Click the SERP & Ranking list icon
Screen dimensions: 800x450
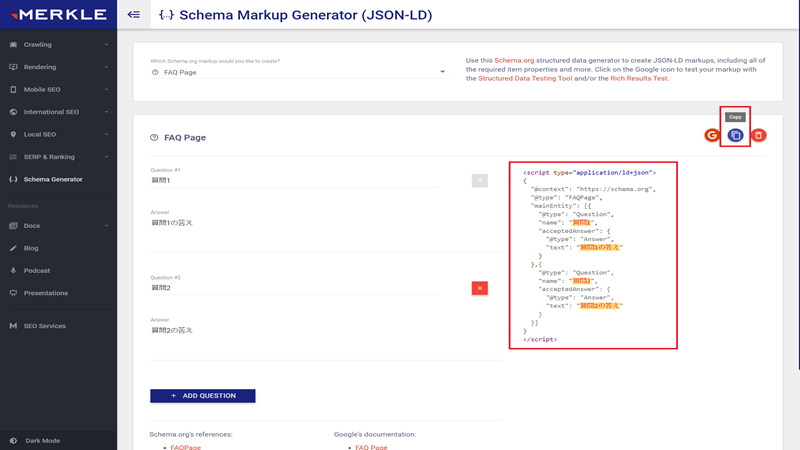13,157
